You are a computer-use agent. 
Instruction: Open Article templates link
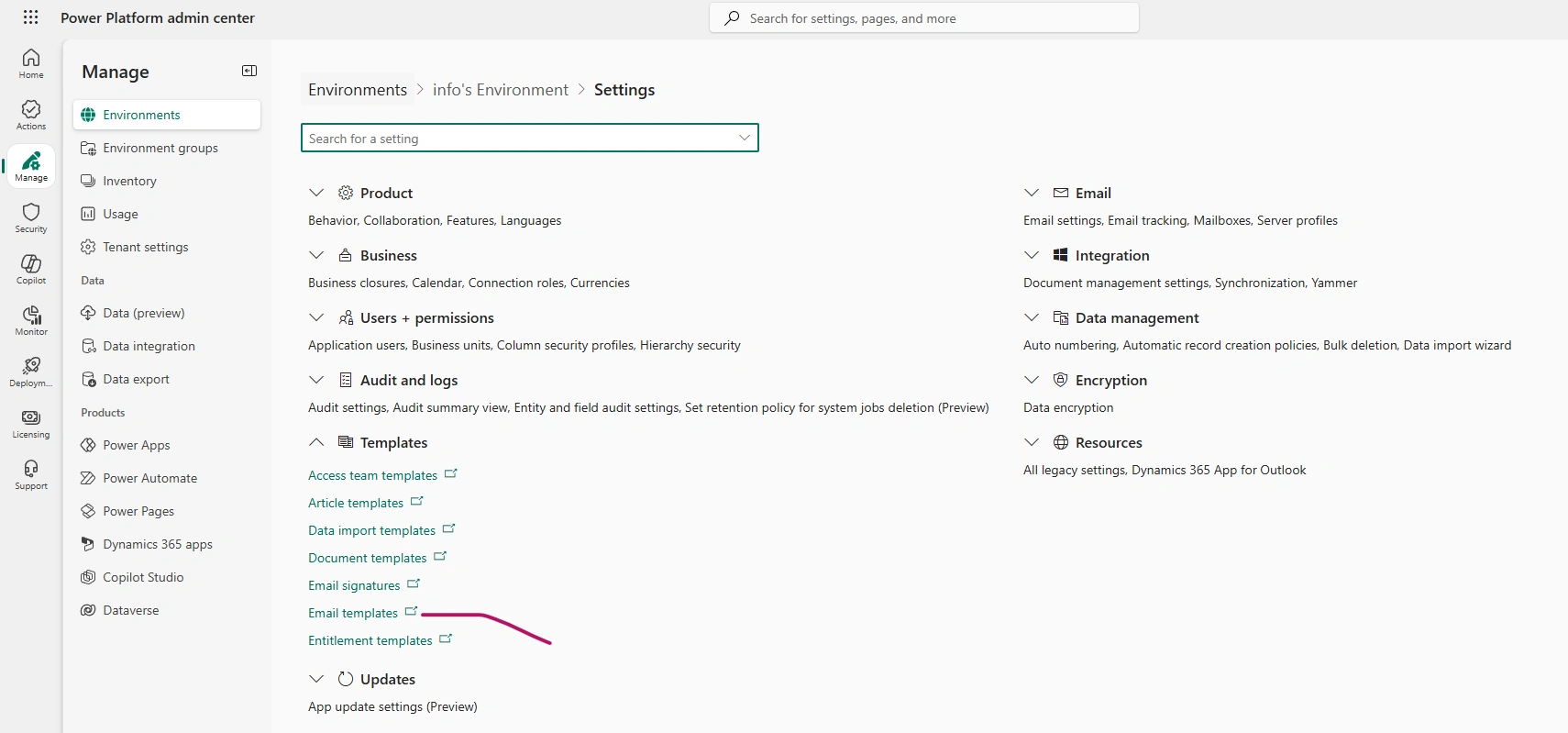click(356, 503)
